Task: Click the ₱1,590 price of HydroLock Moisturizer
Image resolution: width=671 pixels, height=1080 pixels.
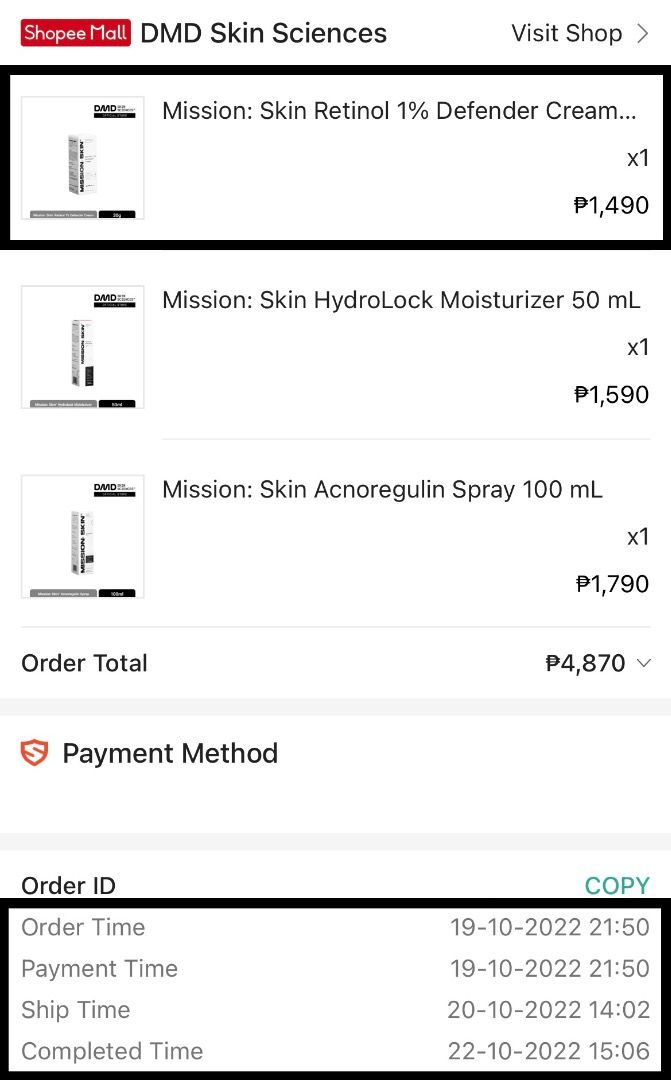Action: pos(611,395)
